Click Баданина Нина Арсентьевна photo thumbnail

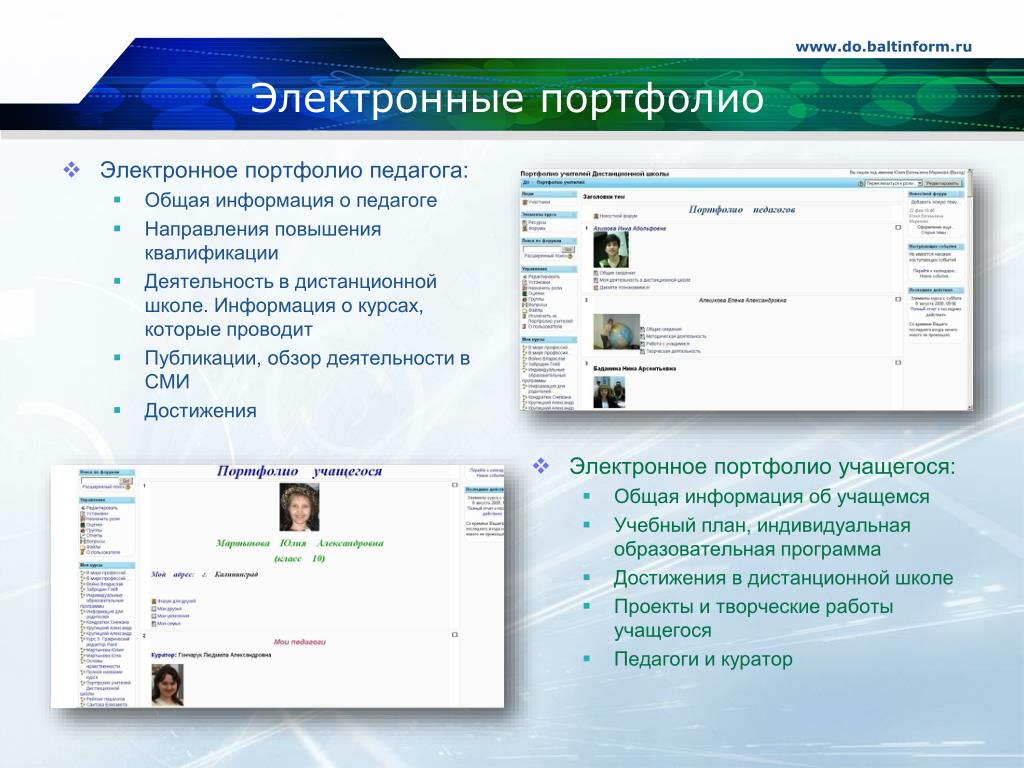pos(609,392)
